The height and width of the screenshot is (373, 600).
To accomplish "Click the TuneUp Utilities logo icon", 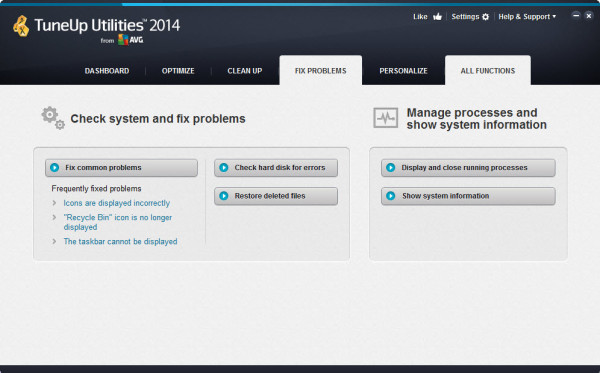I will pyautogui.click(x=21, y=26).
